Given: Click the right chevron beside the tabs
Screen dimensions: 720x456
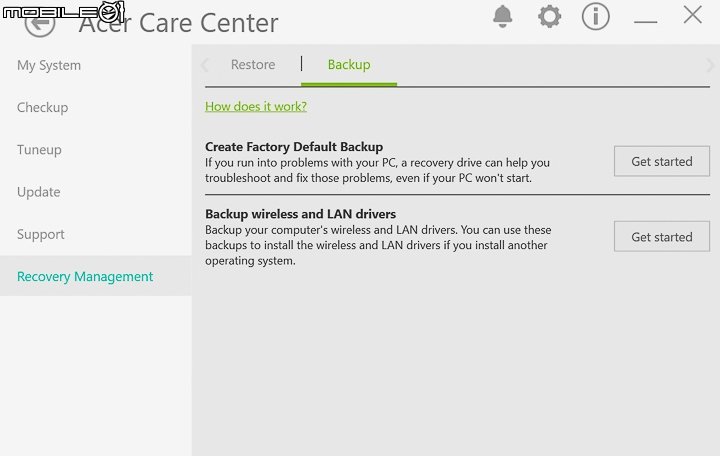Looking at the screenshot, I should (710, 65).
